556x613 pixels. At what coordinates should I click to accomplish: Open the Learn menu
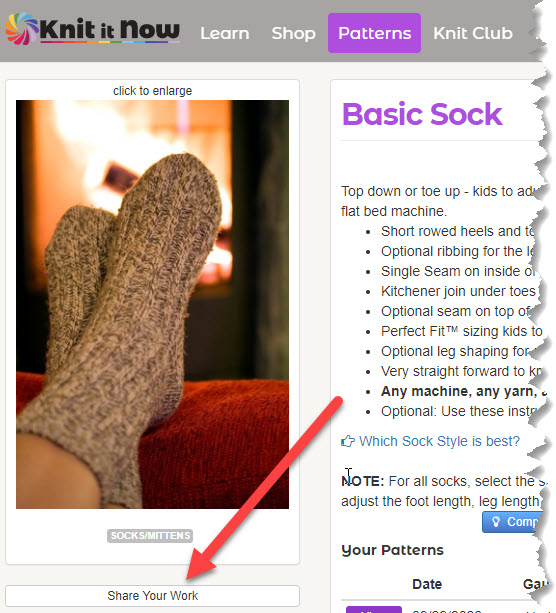point(225,33)
